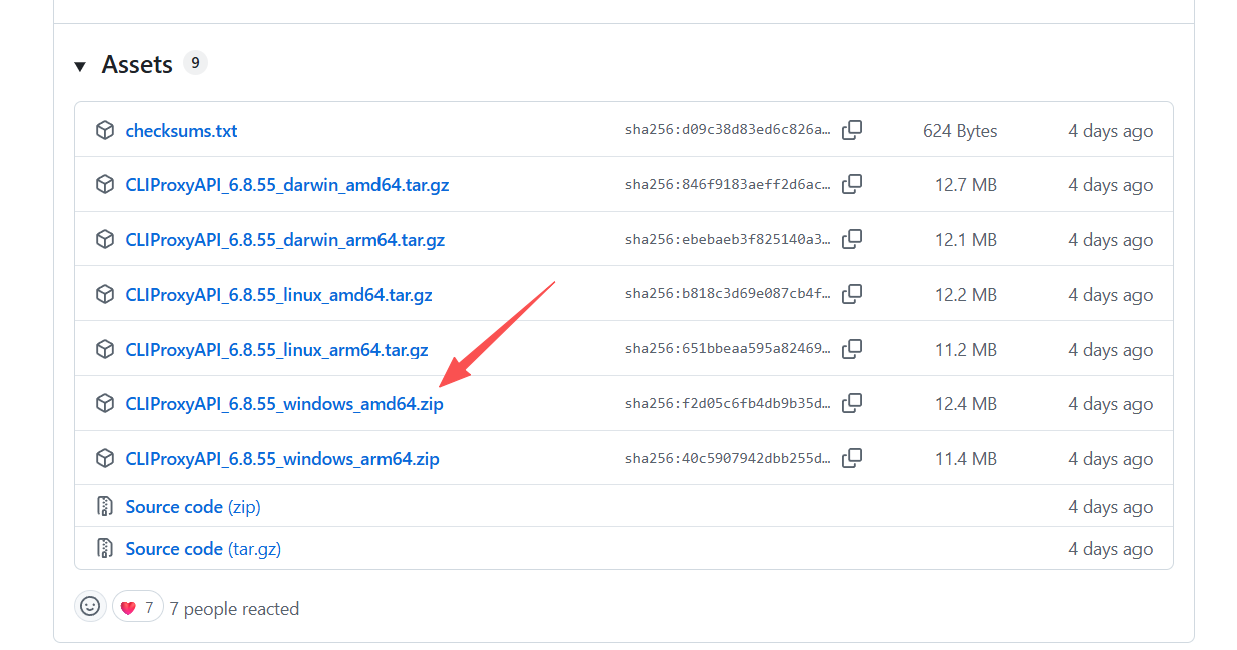Select hash text sha256:651bbeaa595a82469…
Viewport: 1237px width, 650px height.
coord(728,350)
